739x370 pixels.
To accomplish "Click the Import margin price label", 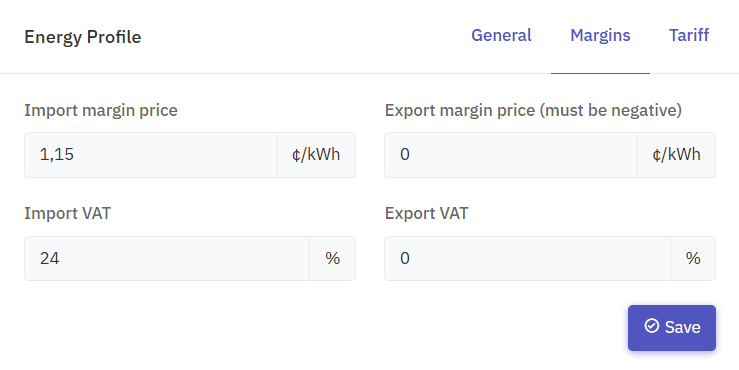I will (x=101, y=110).
